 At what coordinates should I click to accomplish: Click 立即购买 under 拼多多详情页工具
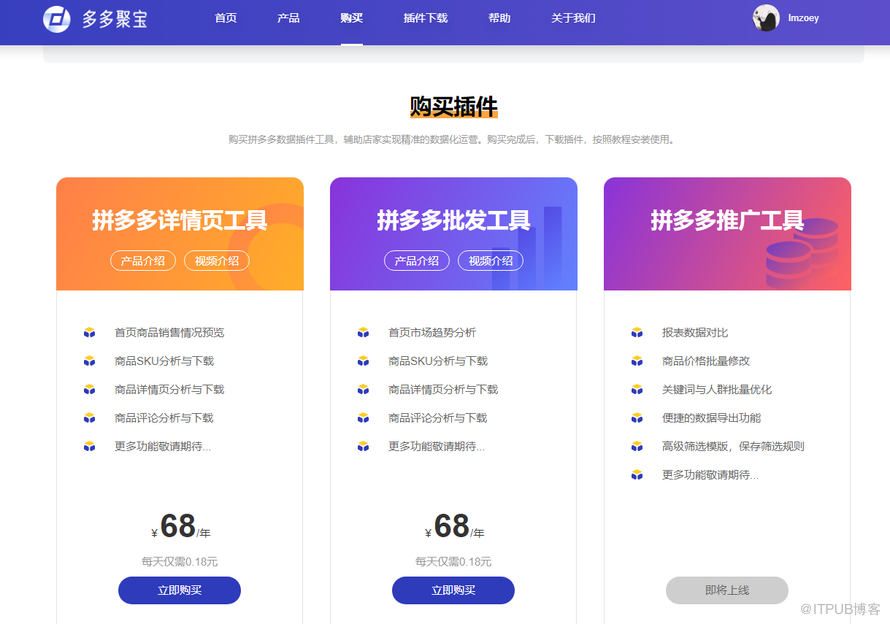click(179, 591)
